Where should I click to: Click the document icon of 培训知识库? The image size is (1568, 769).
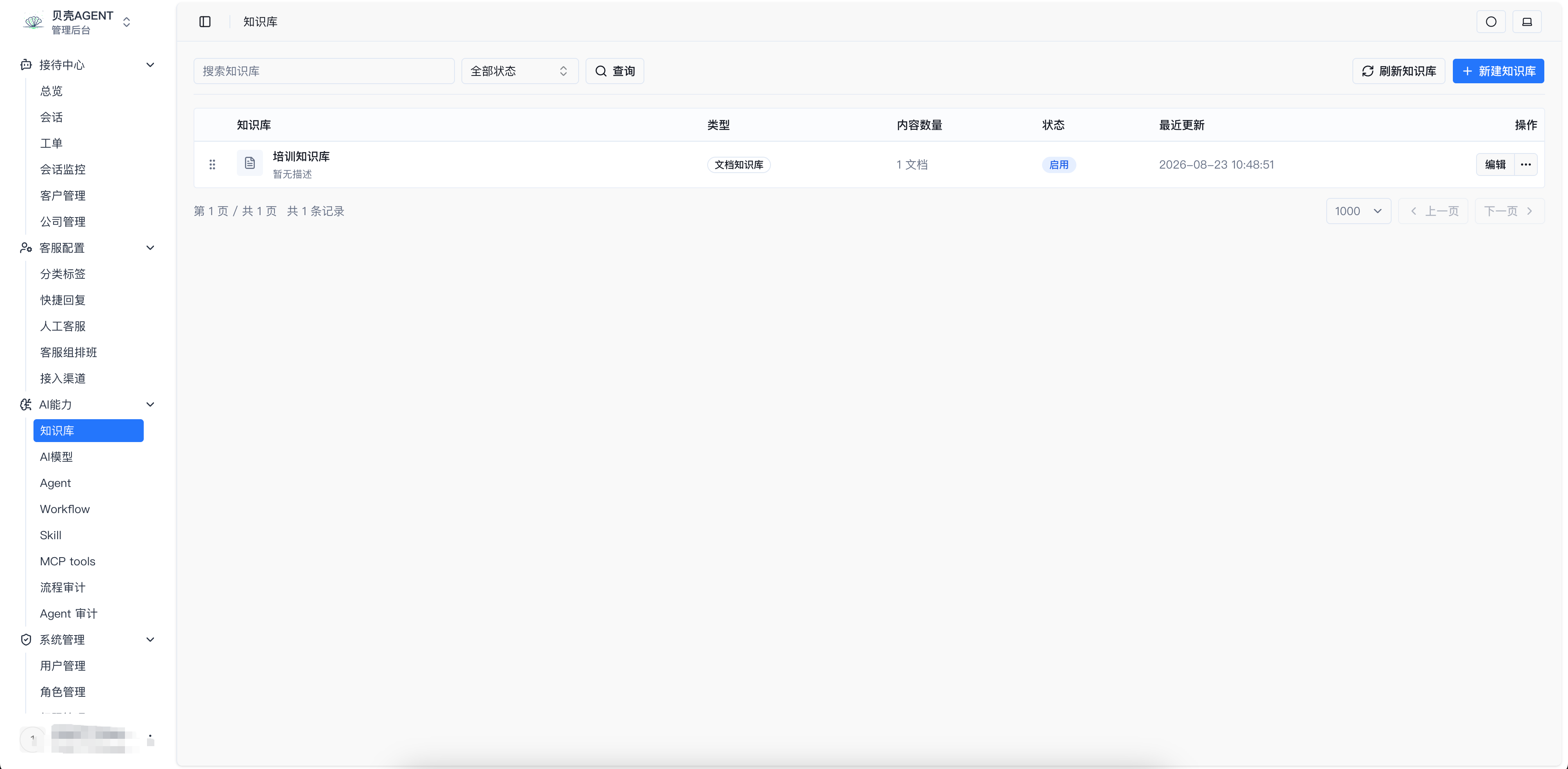point(249,163)
